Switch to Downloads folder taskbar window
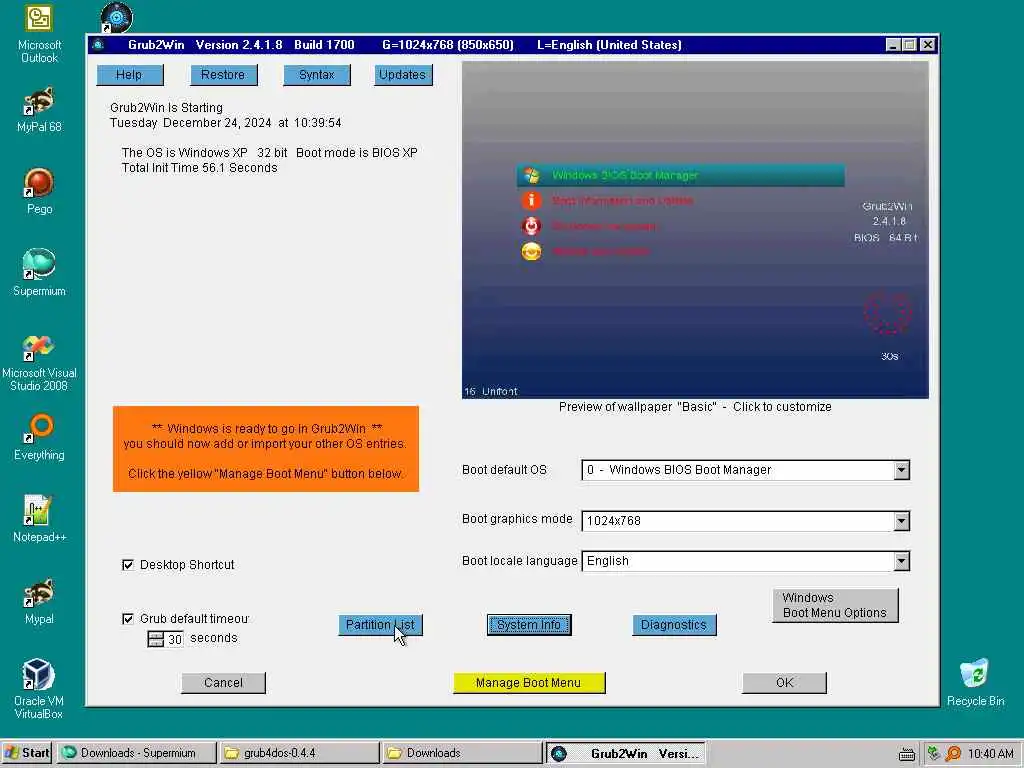Screen dimensions: 1024x768 pos(462,753)
